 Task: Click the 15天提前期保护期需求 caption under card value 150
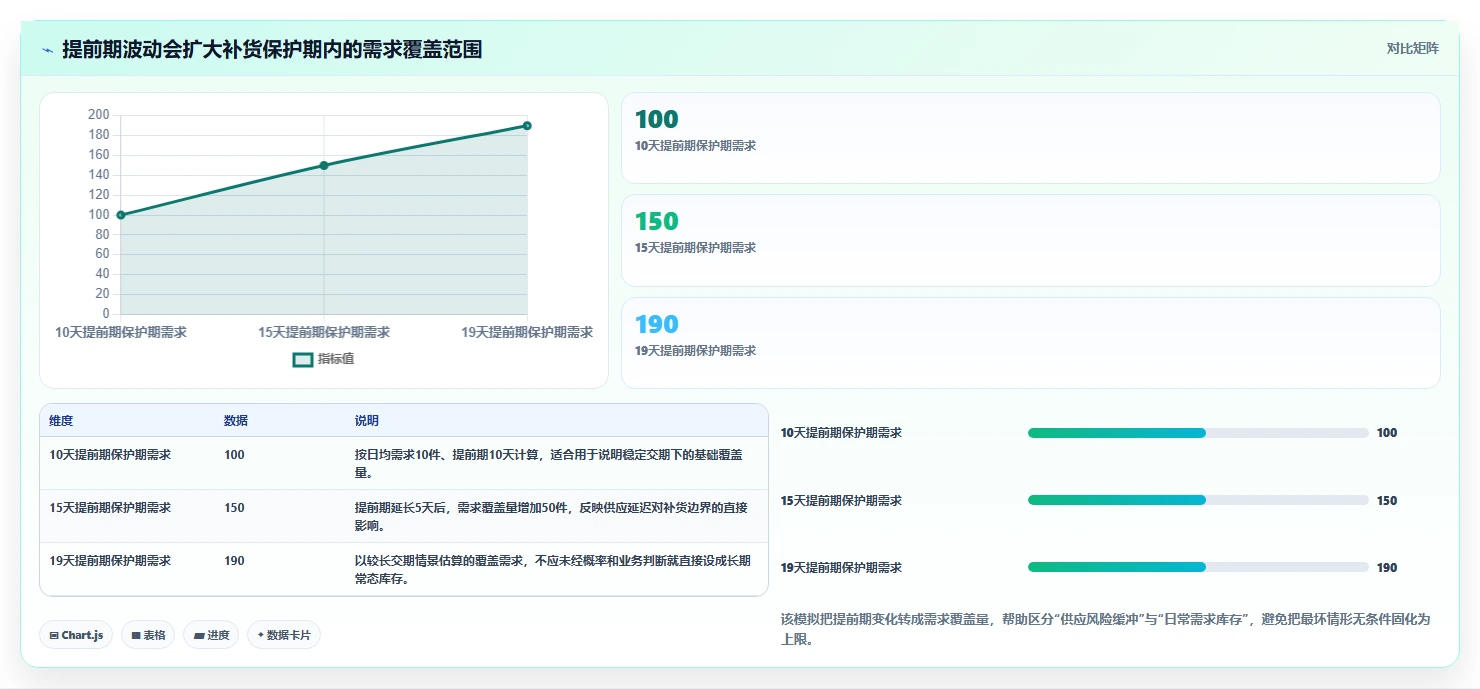pyautogui.click(x=695, y=248)
